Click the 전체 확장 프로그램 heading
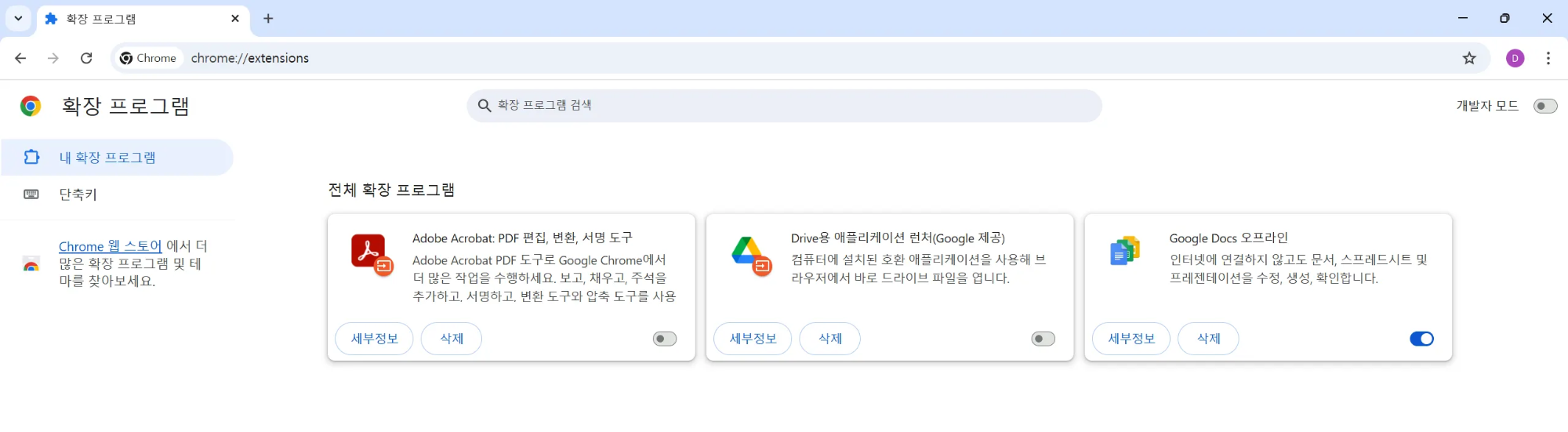 pyautogui.click(x=391, y=190)
